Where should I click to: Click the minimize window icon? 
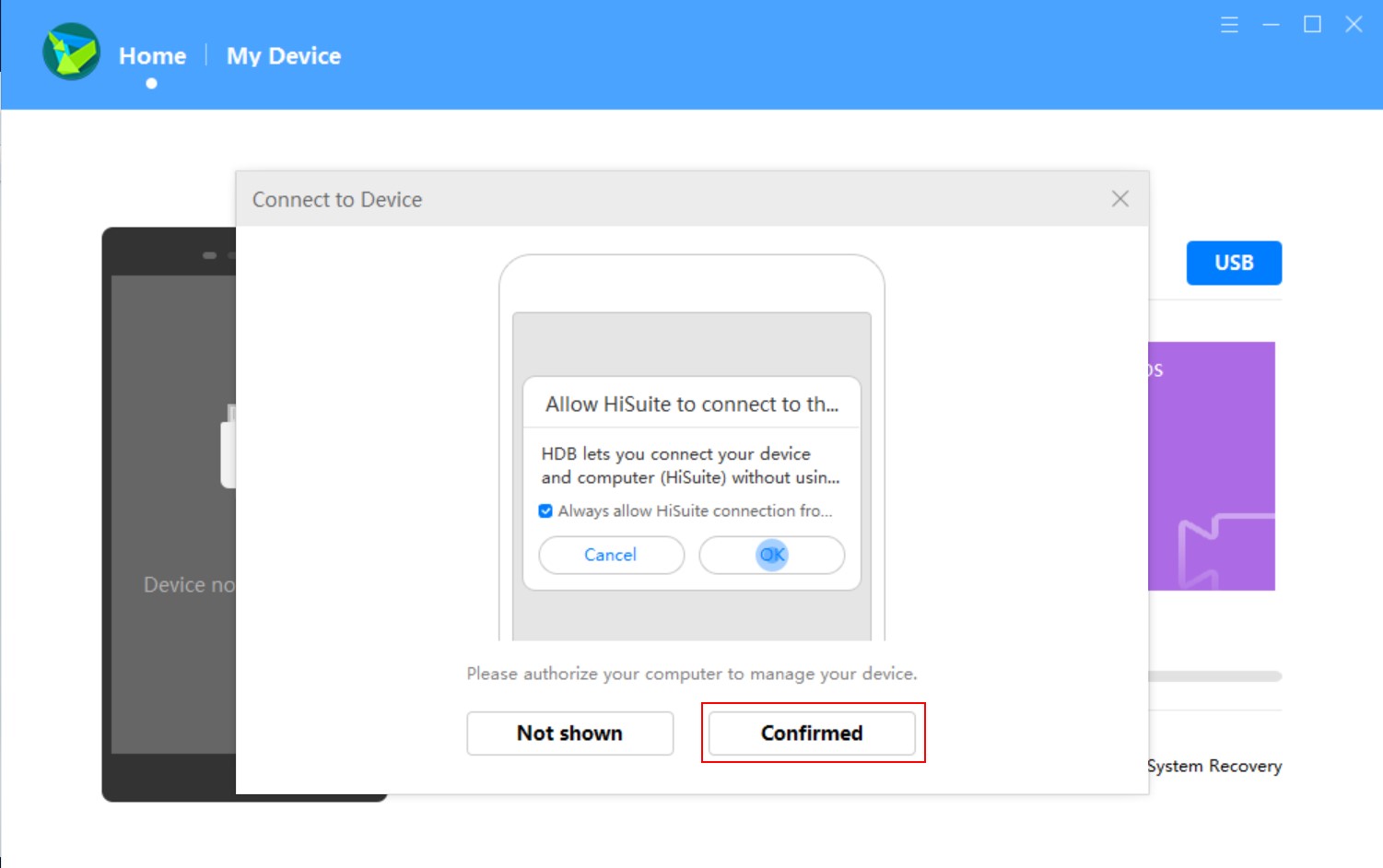pos(1271,25)
